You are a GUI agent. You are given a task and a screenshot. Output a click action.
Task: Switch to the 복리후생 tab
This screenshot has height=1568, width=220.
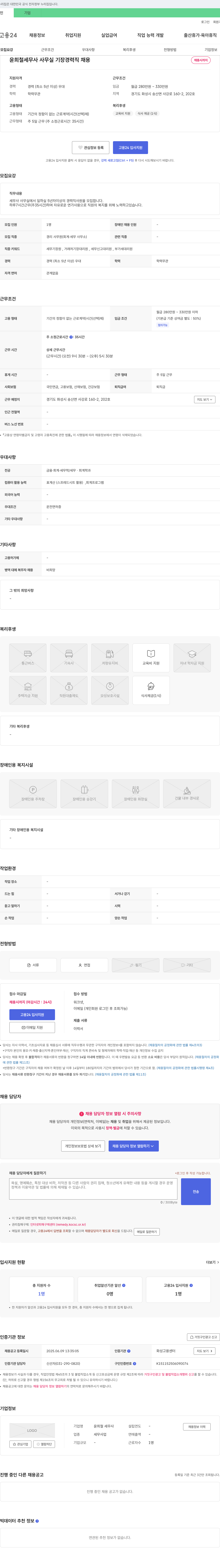pos(129,50)
